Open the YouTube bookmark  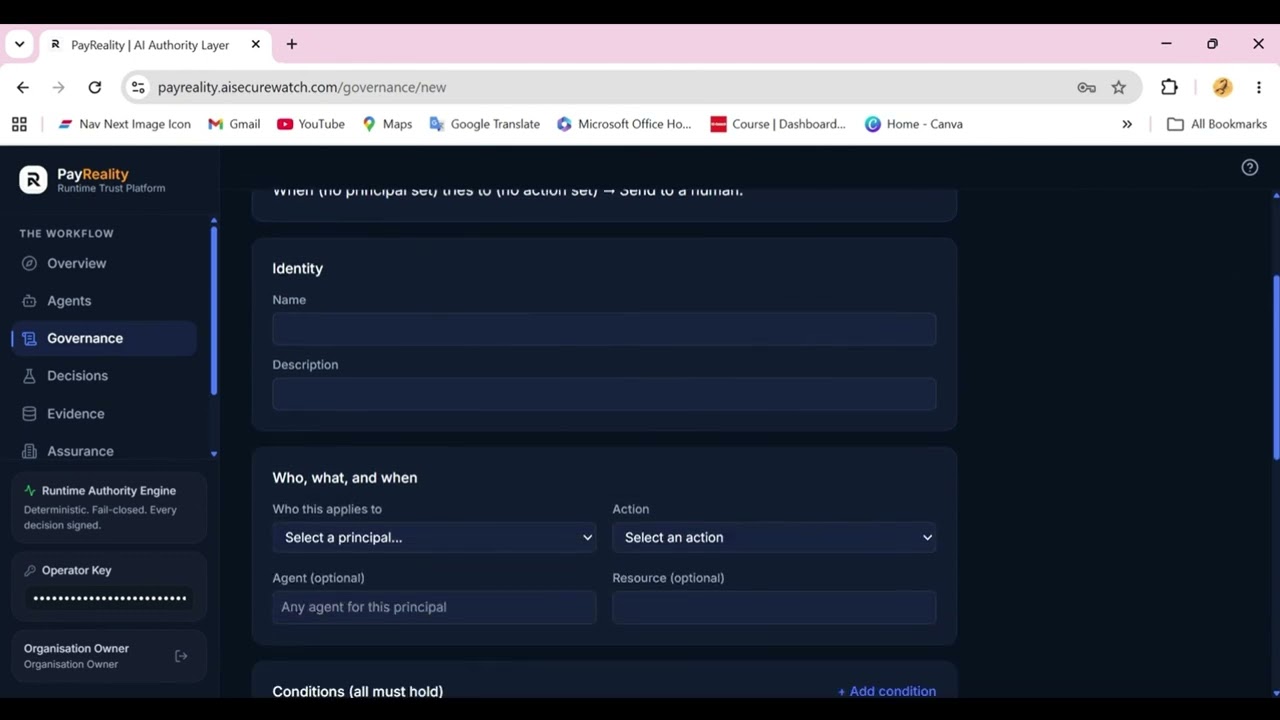(x=311, y=124)
